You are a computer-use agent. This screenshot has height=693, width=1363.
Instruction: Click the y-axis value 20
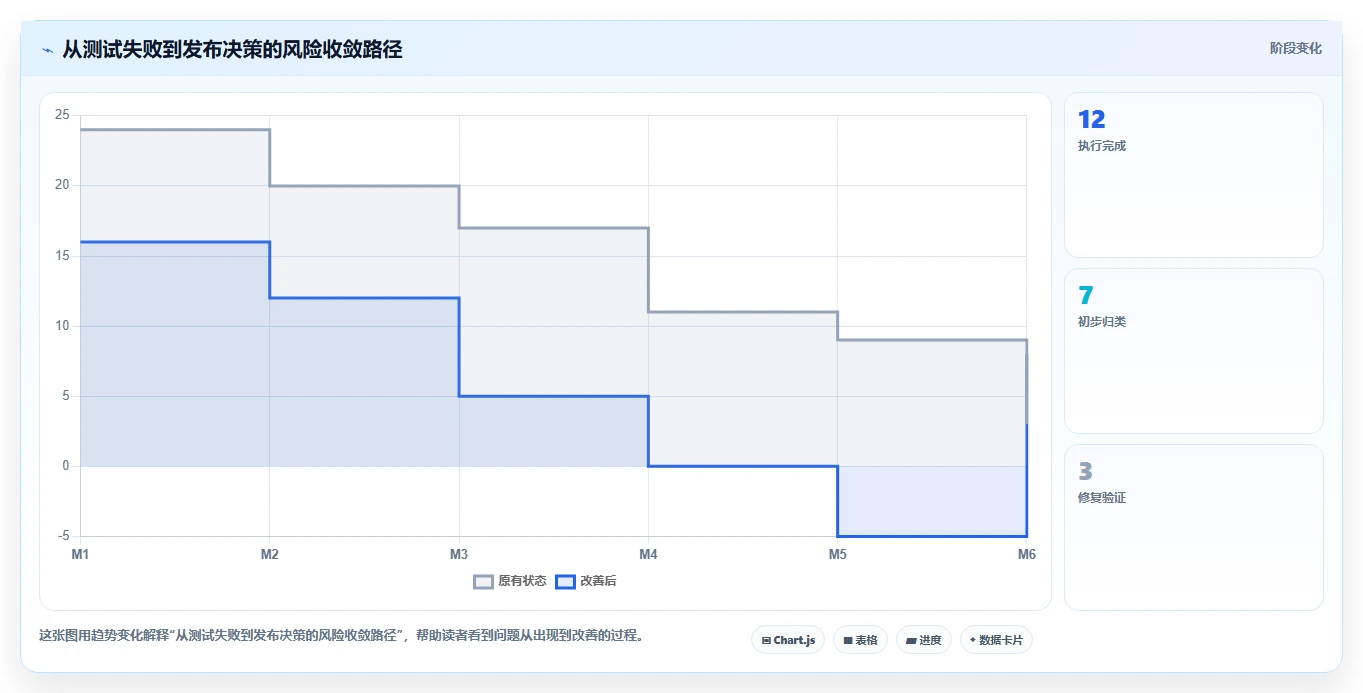click(62, 185)
